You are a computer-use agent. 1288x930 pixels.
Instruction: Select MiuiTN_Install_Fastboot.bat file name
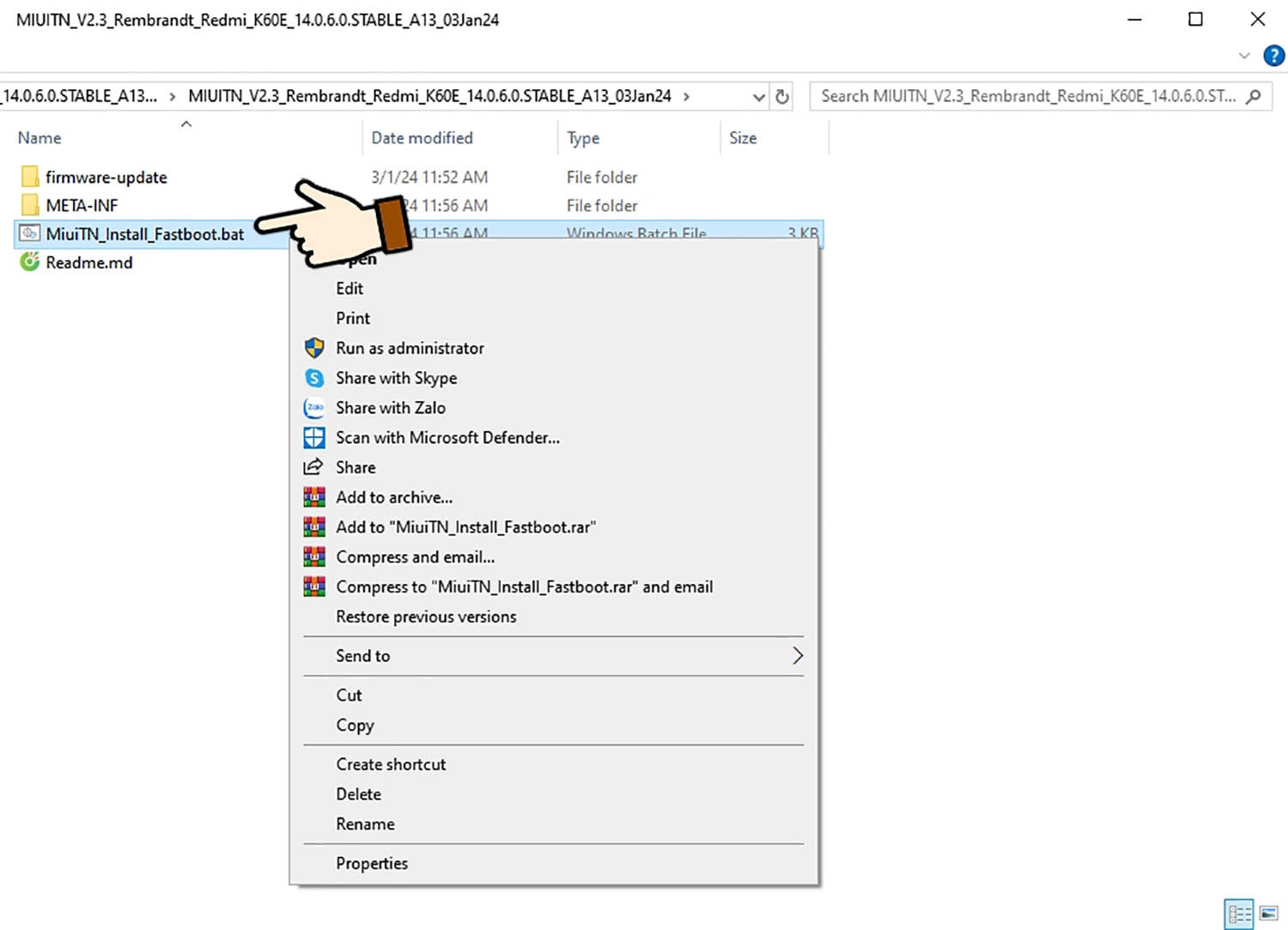145,234
